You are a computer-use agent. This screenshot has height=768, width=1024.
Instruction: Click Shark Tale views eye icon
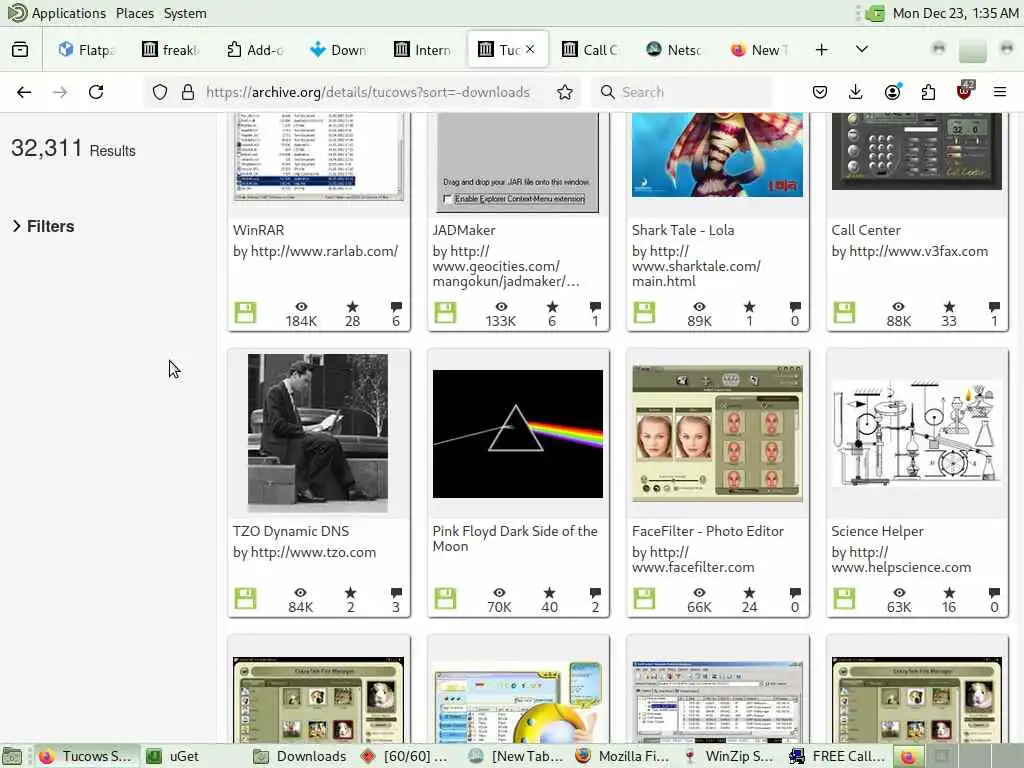[x=699, y=306]
